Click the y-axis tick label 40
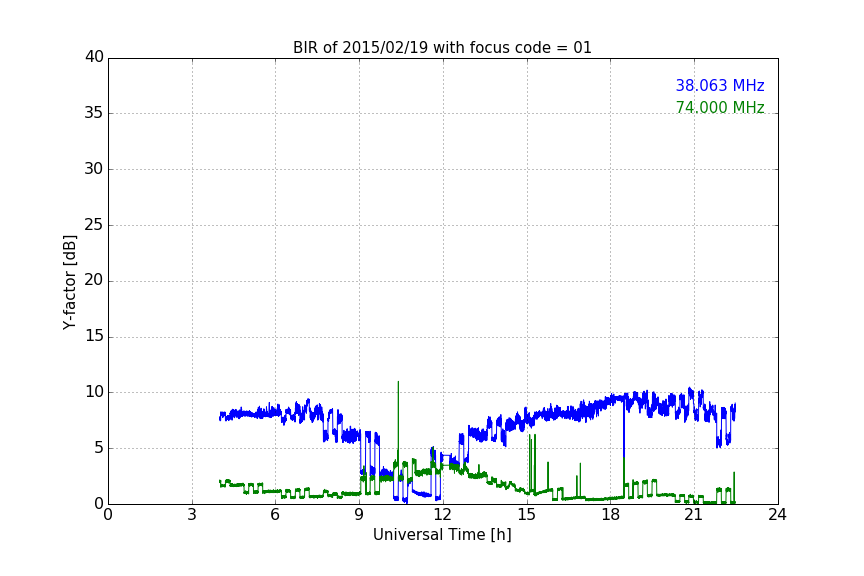Screen dimensions: 864x576 click(x=94, y=57)
